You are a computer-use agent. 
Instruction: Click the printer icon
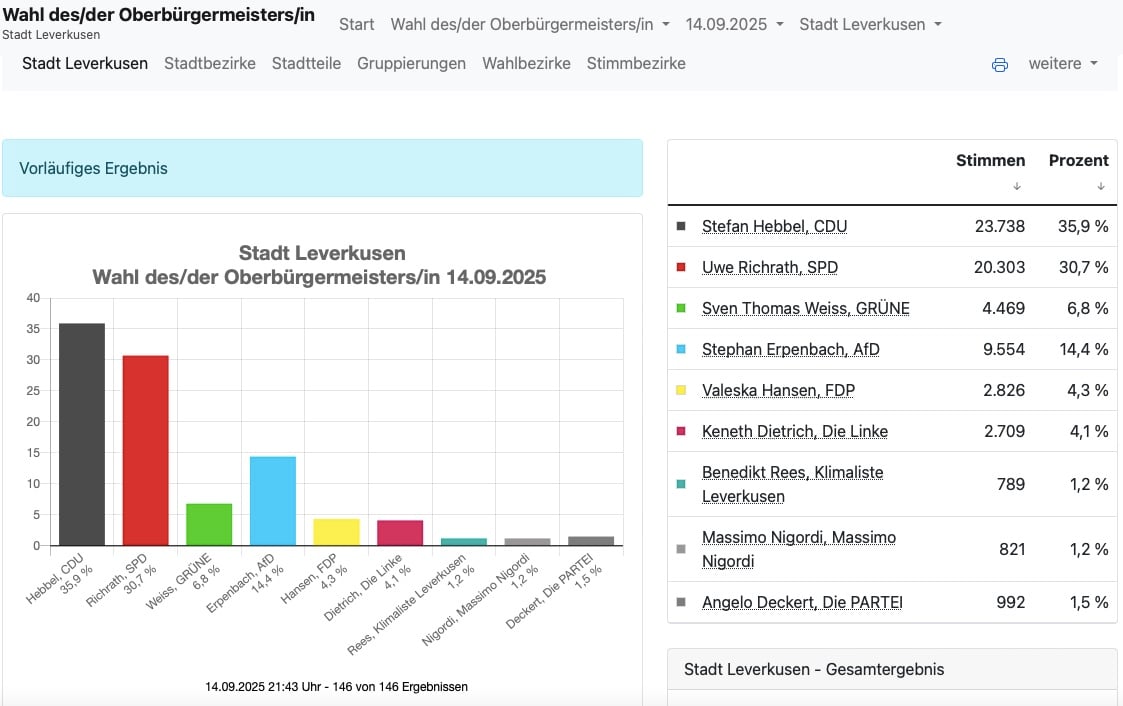[1000, 65]
